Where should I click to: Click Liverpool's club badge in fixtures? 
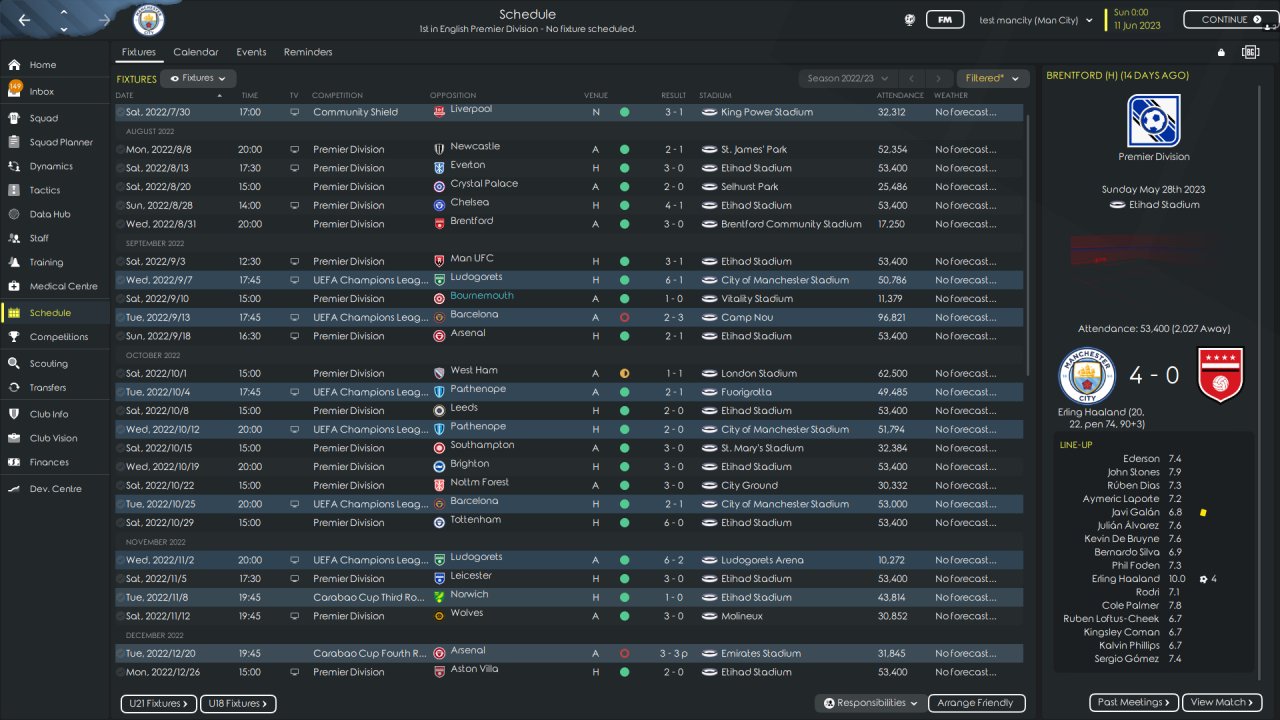[x=439, y=112]
